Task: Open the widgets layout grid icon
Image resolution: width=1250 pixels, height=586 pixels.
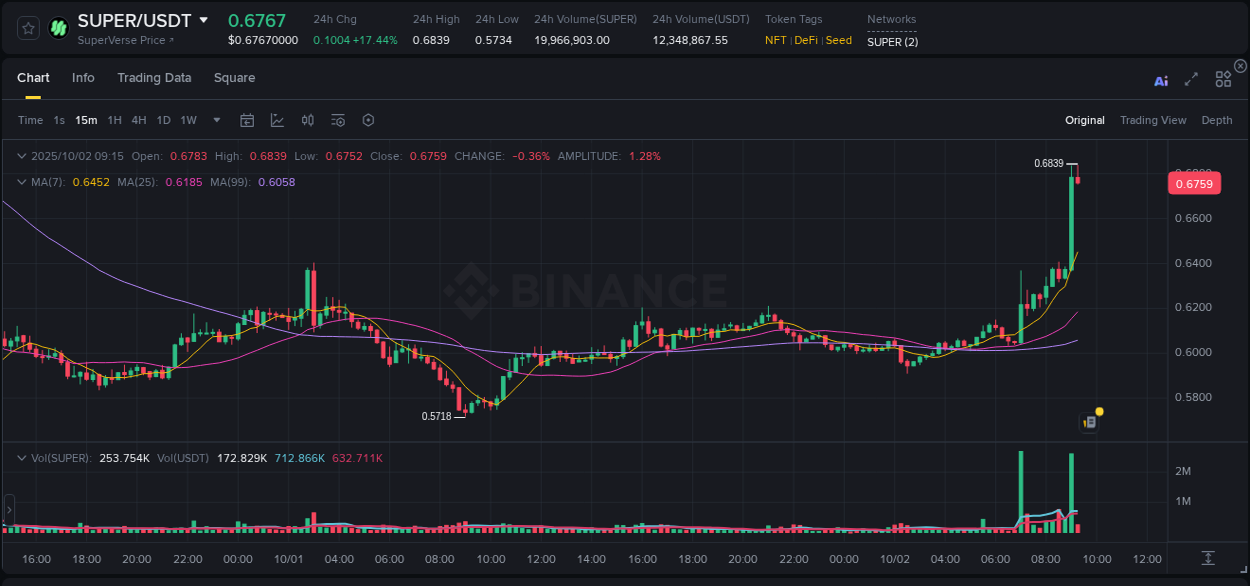Action: tap(1223, 79)
